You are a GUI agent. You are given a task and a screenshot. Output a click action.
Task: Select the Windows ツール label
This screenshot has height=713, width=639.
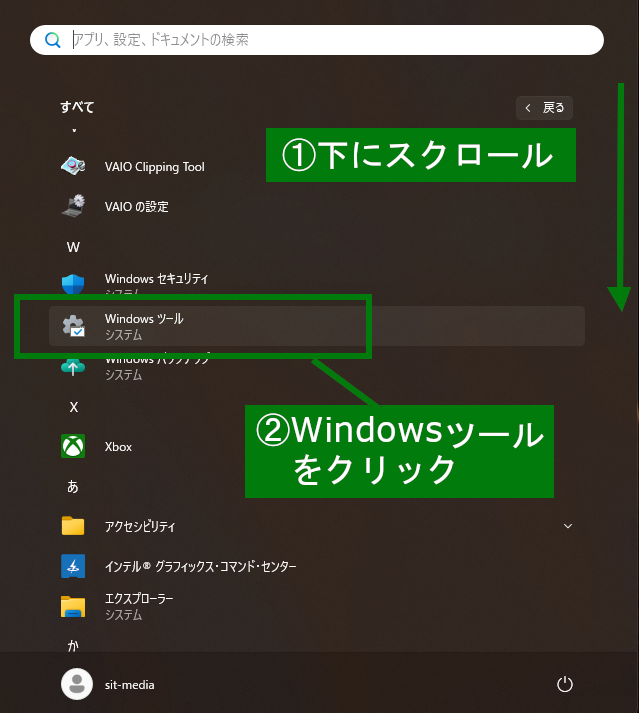click(144, 318)
